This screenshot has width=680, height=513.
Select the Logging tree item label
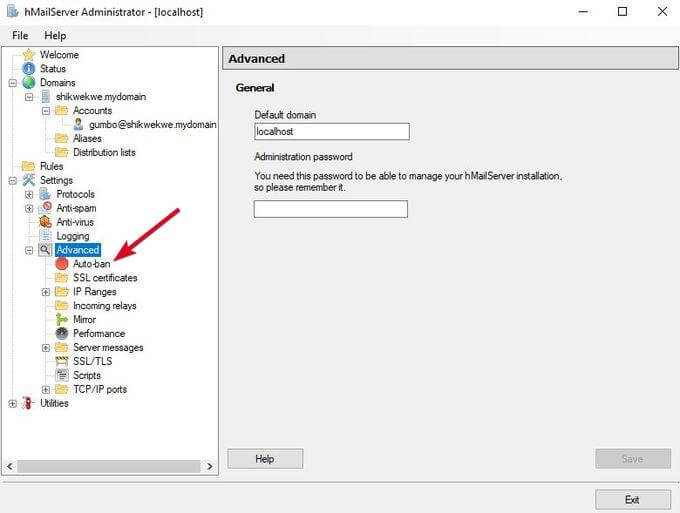73,236
